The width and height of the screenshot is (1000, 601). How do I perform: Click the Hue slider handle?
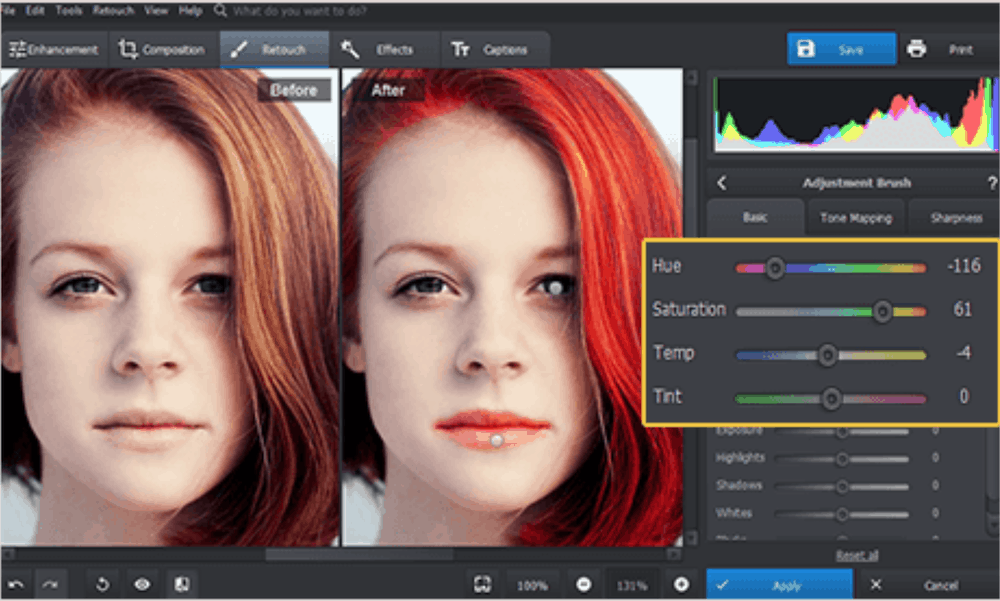coord(775,268)
